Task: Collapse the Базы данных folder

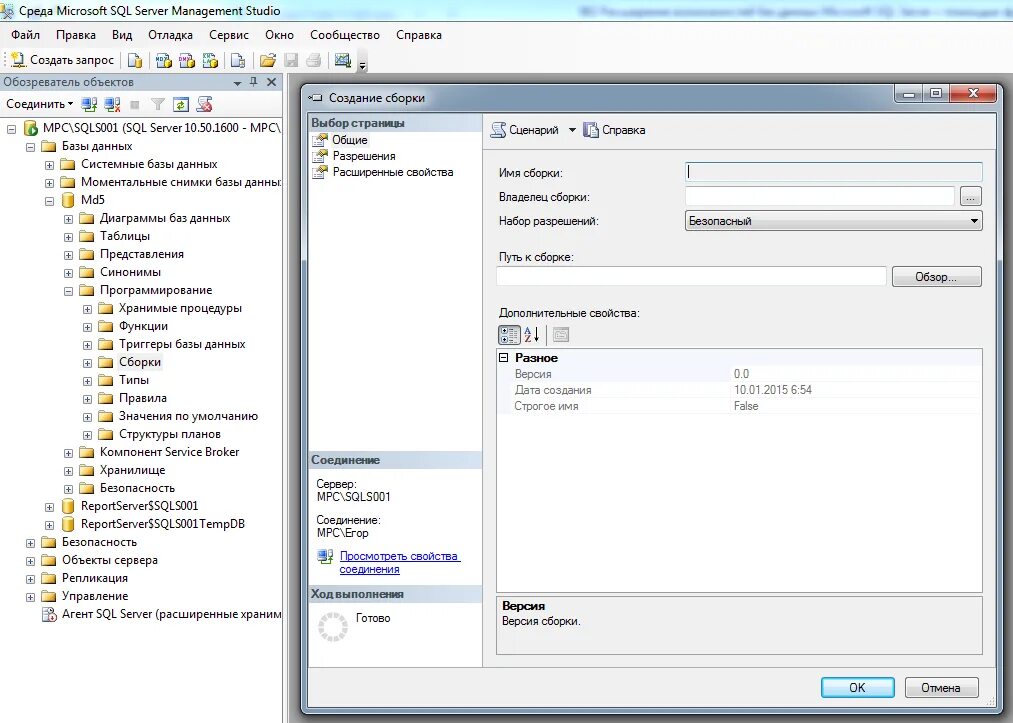Action: click(30, 147)
